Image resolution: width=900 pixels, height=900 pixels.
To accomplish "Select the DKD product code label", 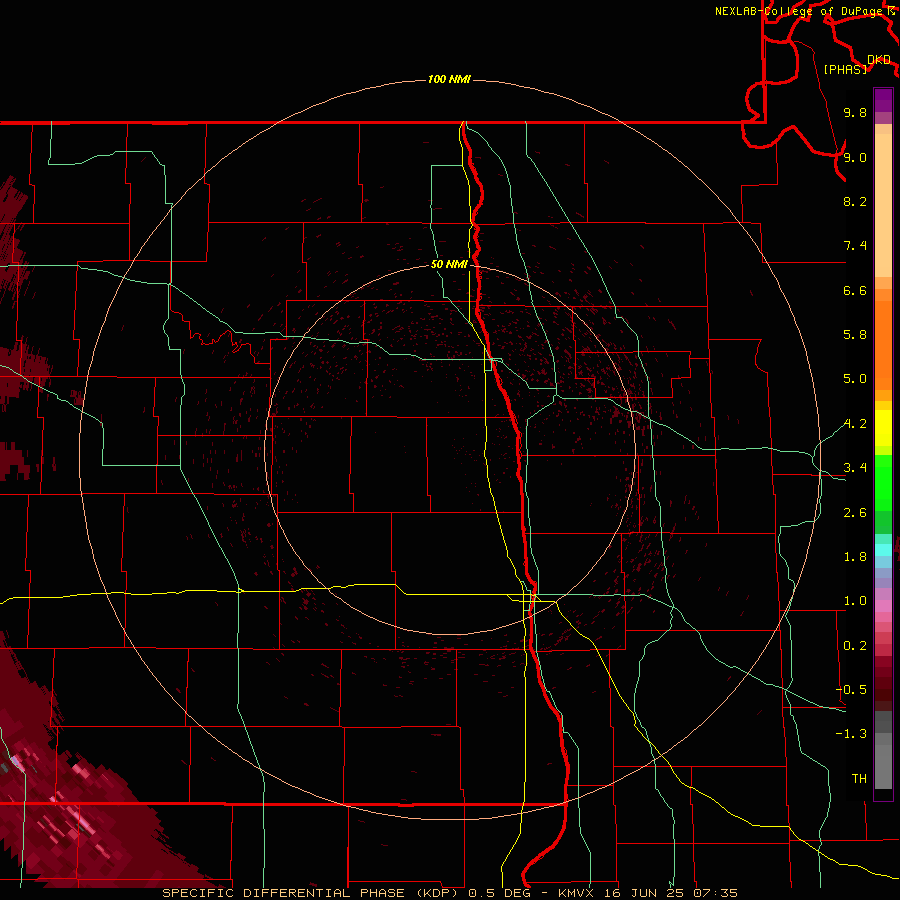I will [x=879, y=59].
